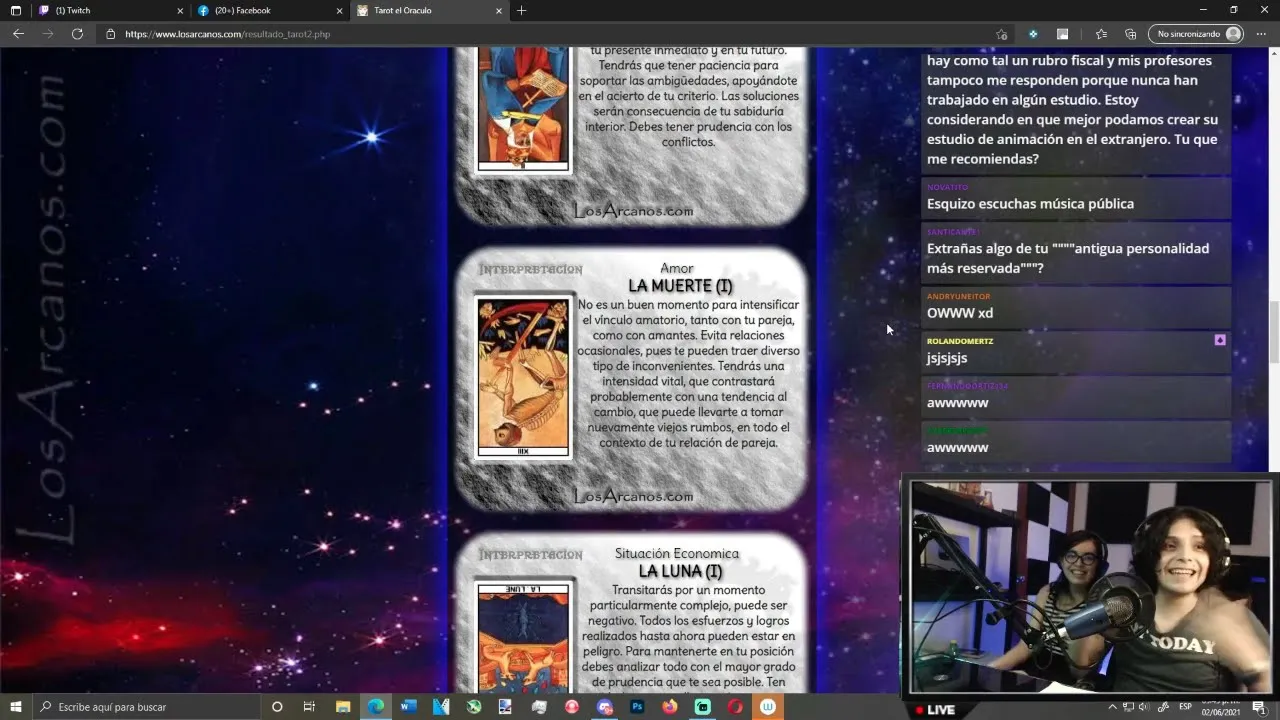This screenshot has width=1280, height=720.
Task: Click the 'jsjsjsjs' chat message
Action: tap(947, 358)
